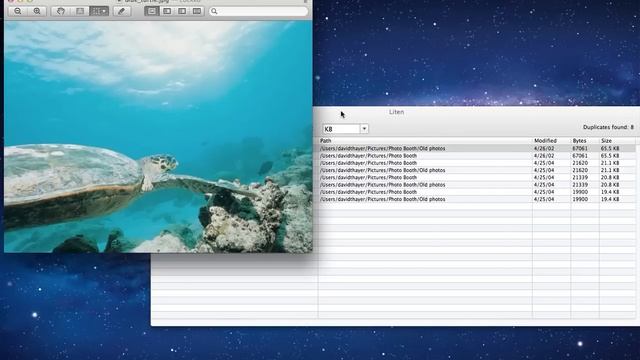Select the Photo Booth path with 67061 bytes
This screenshot has height=360, width=640.
click(x=368, y=156)
